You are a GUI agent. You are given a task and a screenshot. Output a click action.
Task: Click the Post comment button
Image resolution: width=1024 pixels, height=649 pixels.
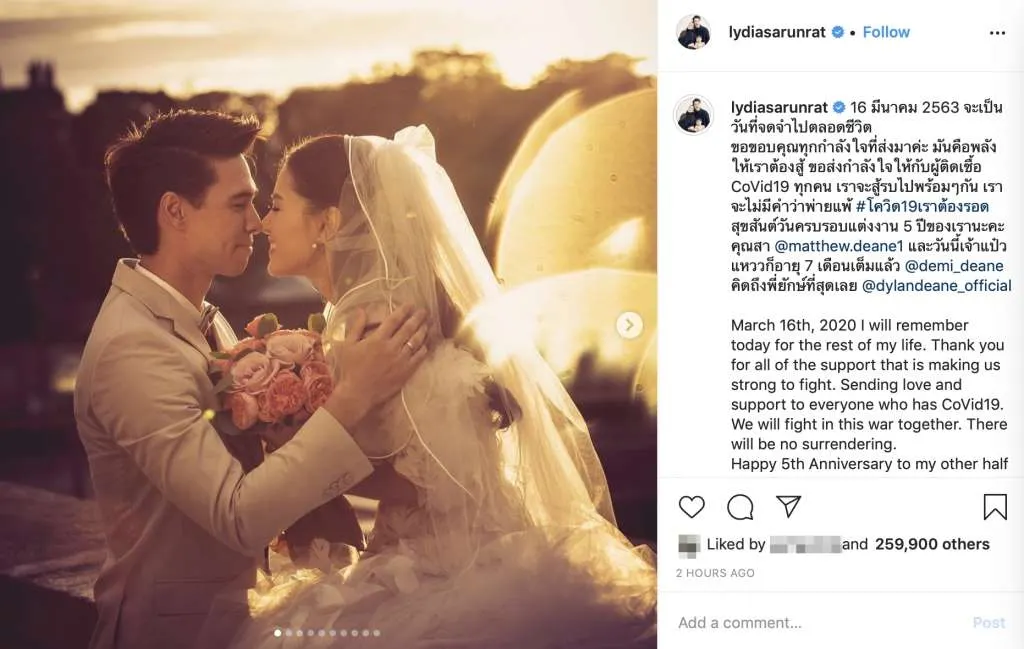[989, 623]
